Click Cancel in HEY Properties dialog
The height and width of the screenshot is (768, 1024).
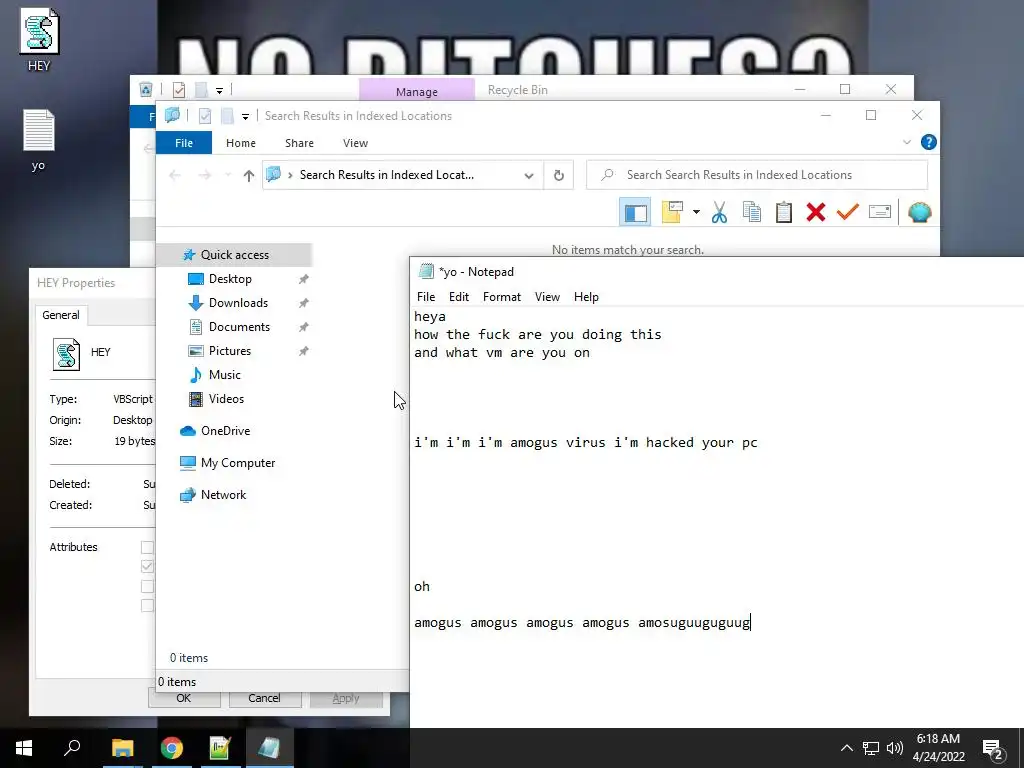[264, 698]
